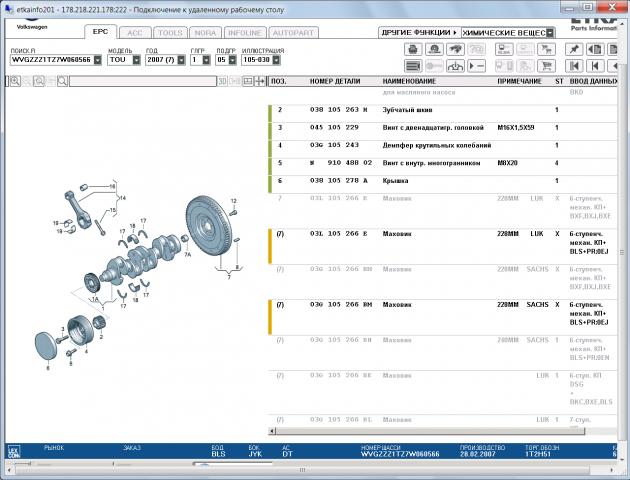Zoom in on the illustration with plus magnifier
The width and height of the screenshot is (630, 480).
click(15, 81)
